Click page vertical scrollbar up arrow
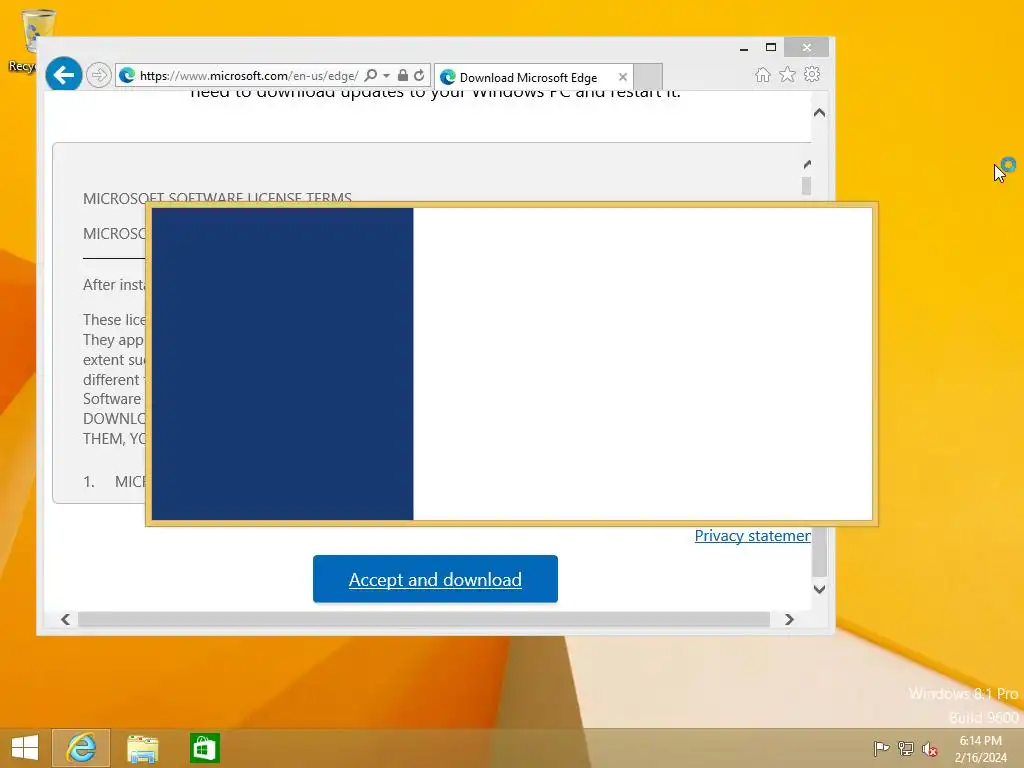 click(x=820, y=113)
